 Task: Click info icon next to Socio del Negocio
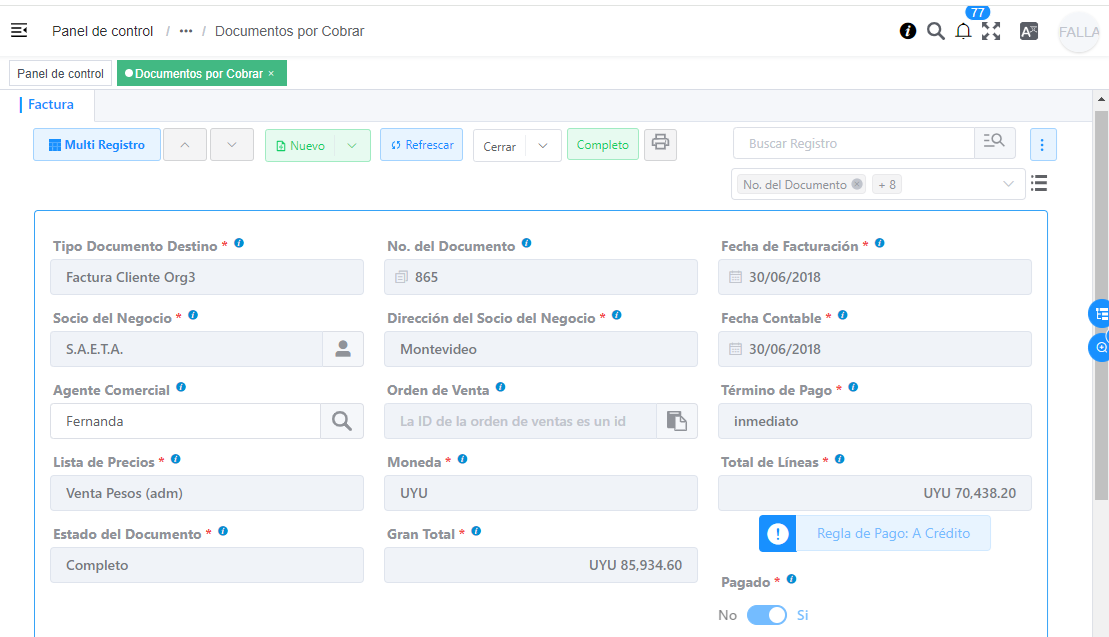pos(193,315)
